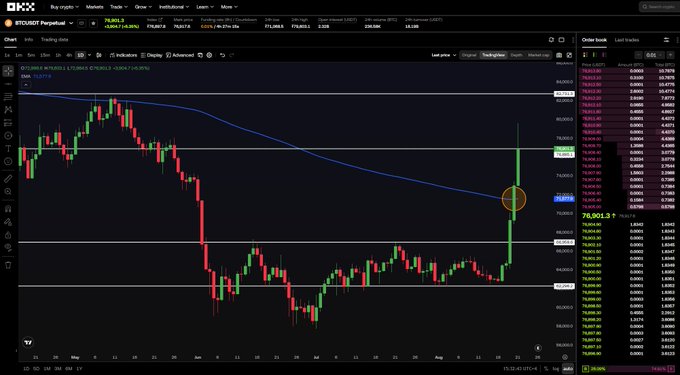Screen dimensions: 680x375
Task: Toggle stay in drawing mode pencil-lock
Action: pyautogui.click(x=8, y=222)
